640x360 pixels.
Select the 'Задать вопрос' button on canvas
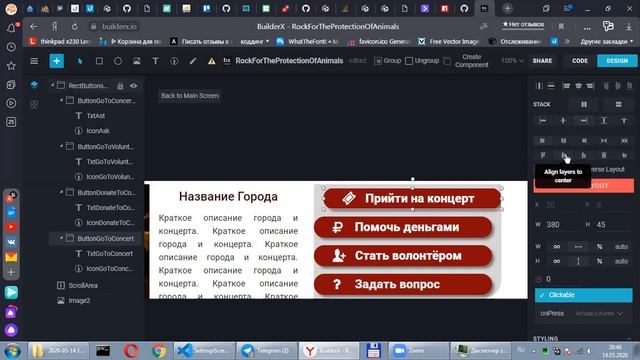[x=403, y=284]
